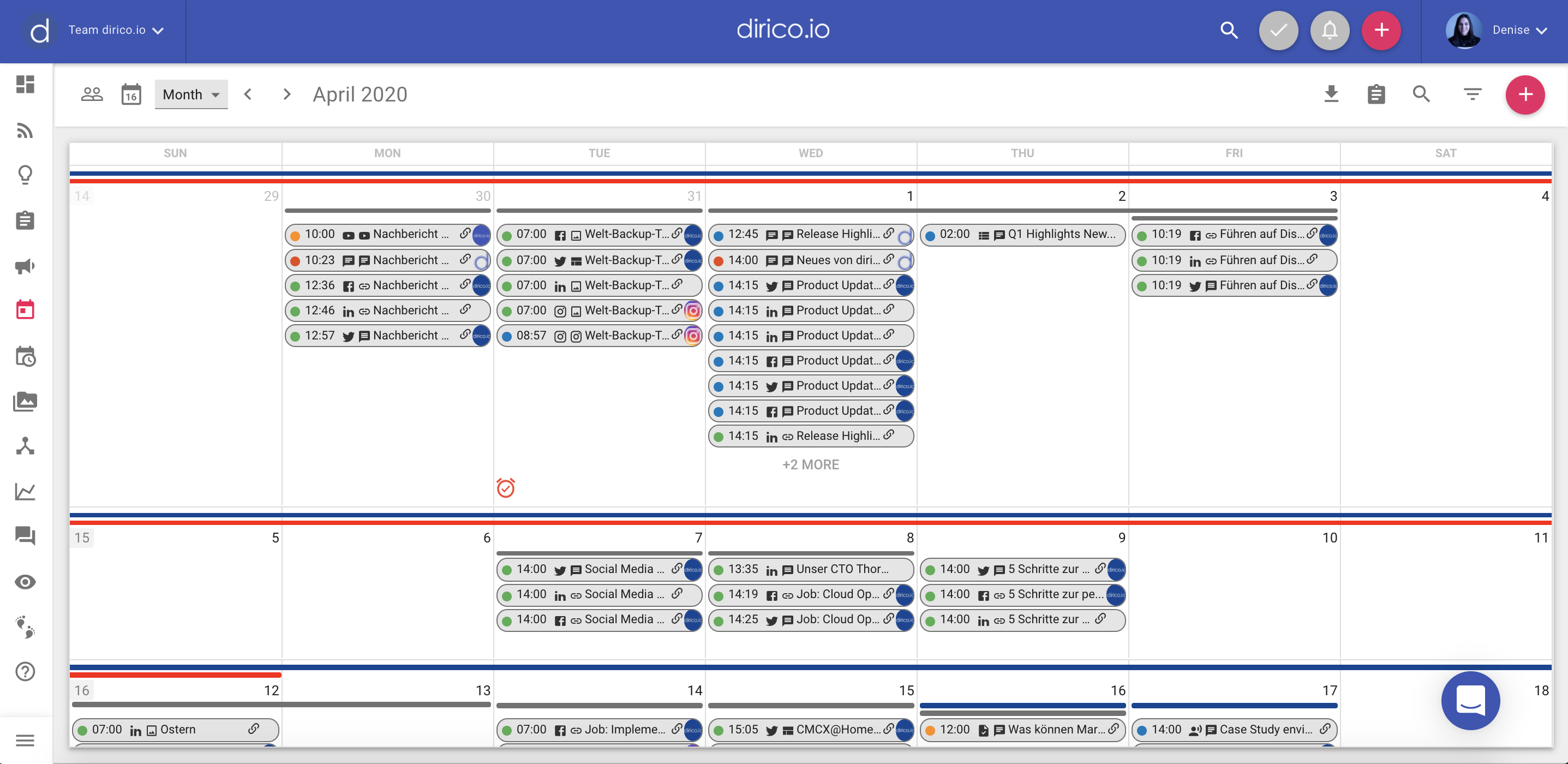Toggle the eye visibility icon in sidebar
The image size is (1568, 764).
[x=25, y=582]
